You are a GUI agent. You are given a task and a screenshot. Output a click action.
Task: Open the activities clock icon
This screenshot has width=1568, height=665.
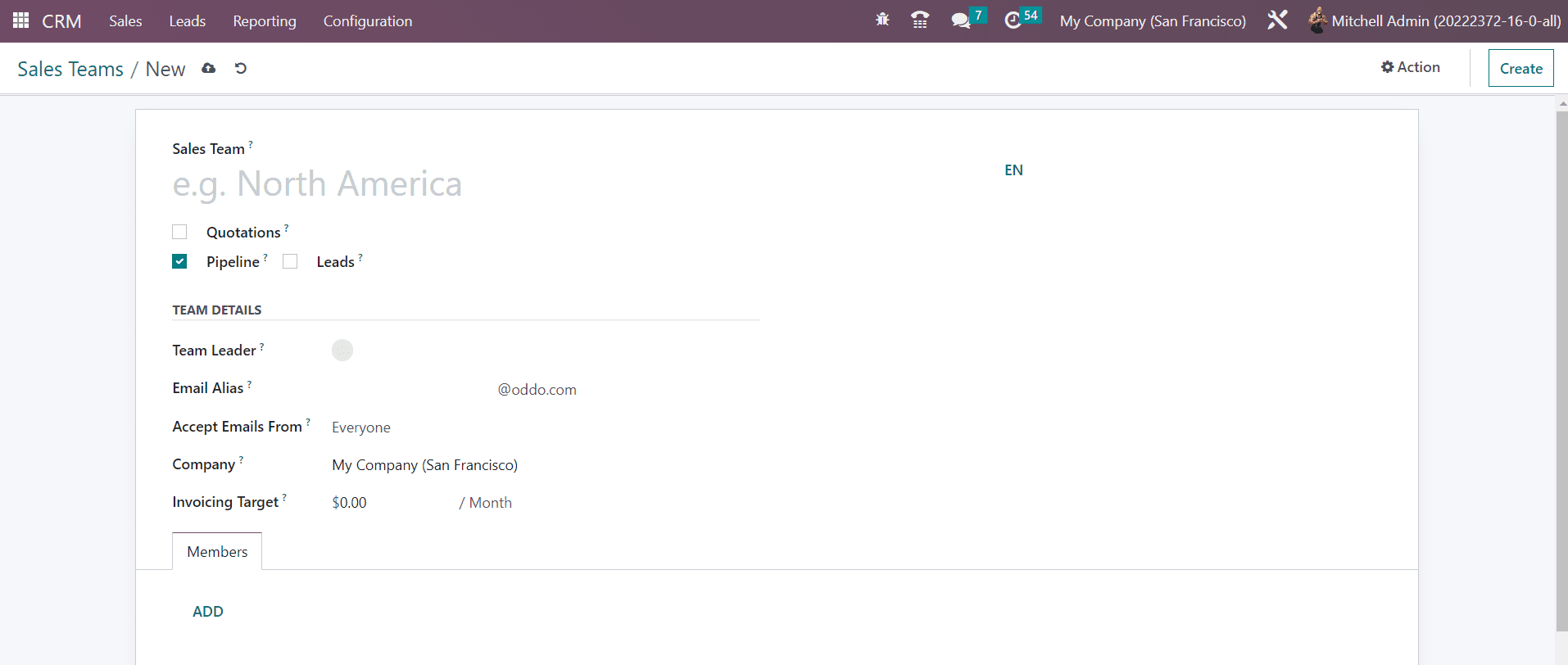pyautogui.click(x=1013, y=20)
